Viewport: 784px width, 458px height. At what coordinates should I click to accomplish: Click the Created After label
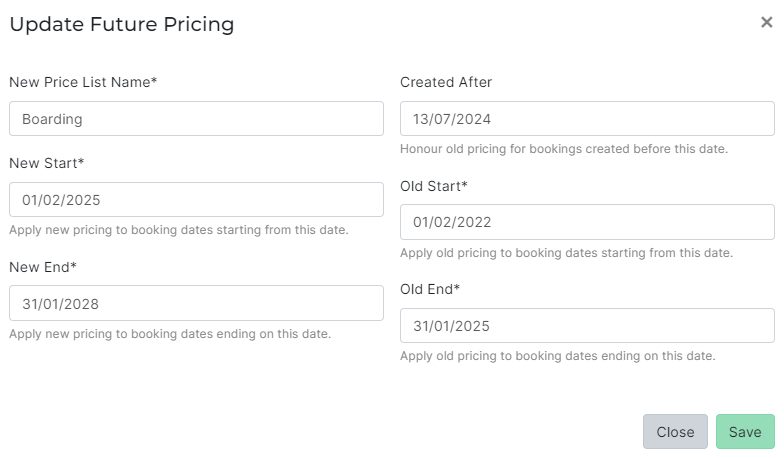click(x=446, y=82)
